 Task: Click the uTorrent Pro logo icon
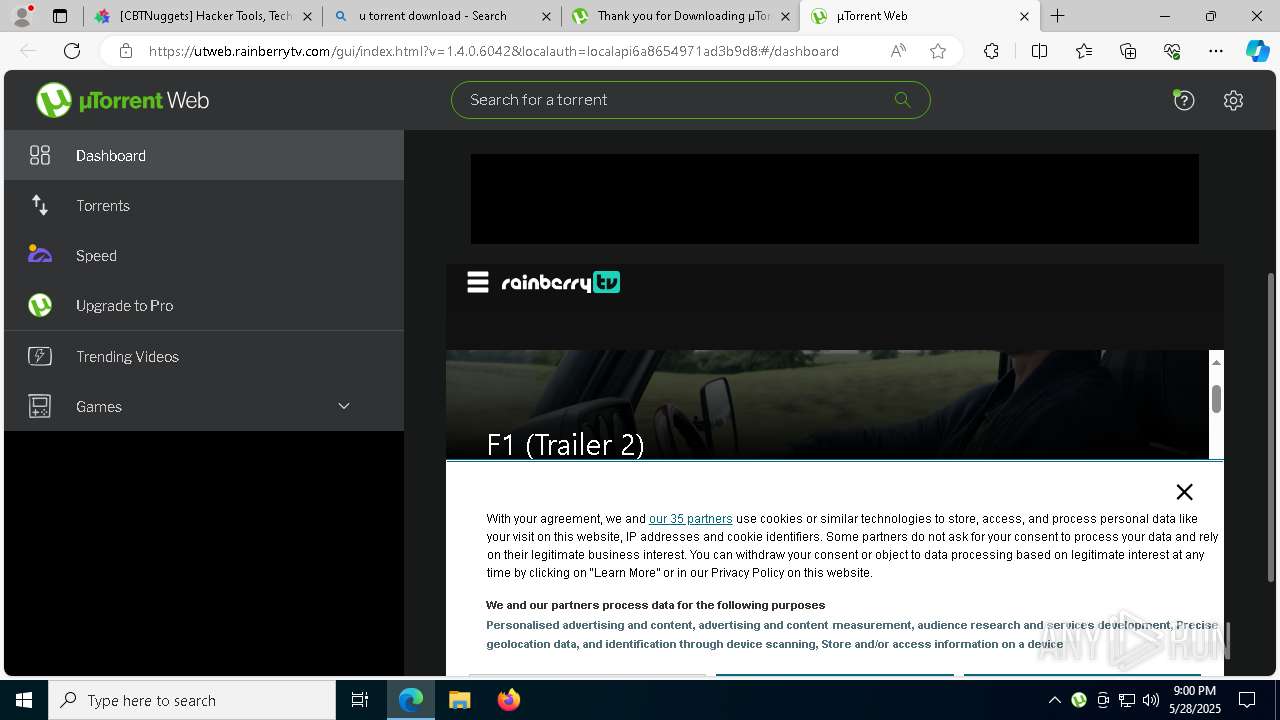point(40,305)
